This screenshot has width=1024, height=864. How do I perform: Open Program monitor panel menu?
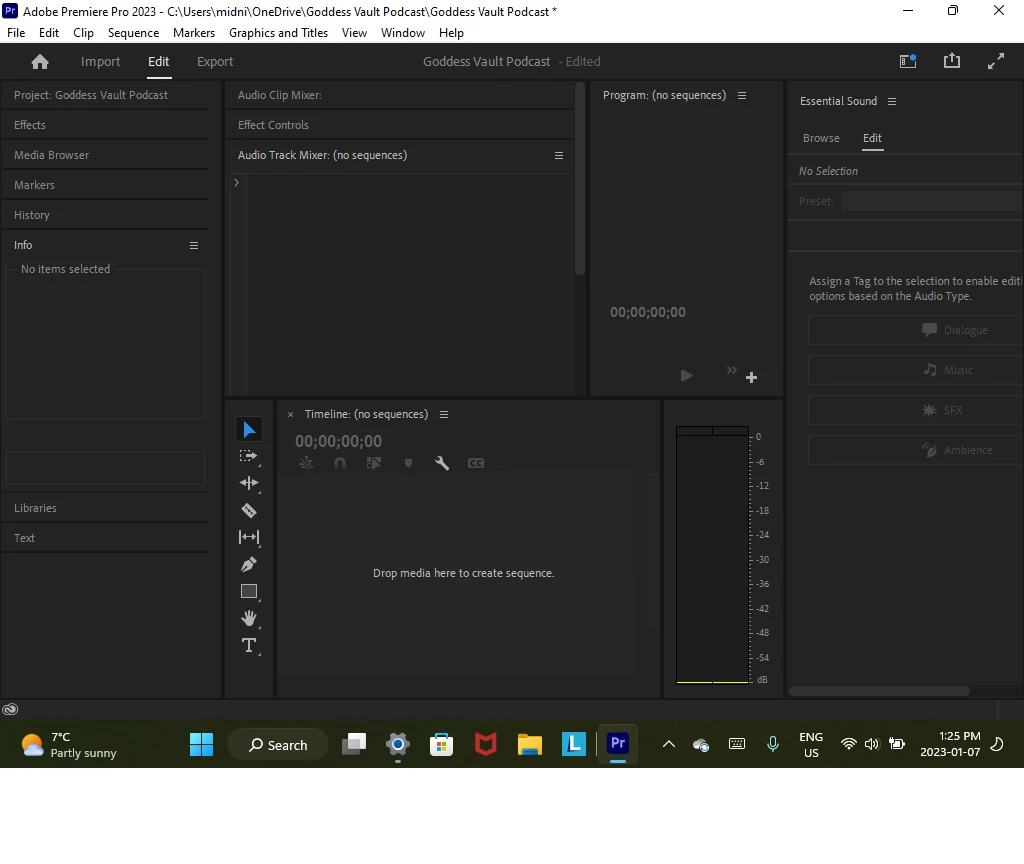coord(742,95)
